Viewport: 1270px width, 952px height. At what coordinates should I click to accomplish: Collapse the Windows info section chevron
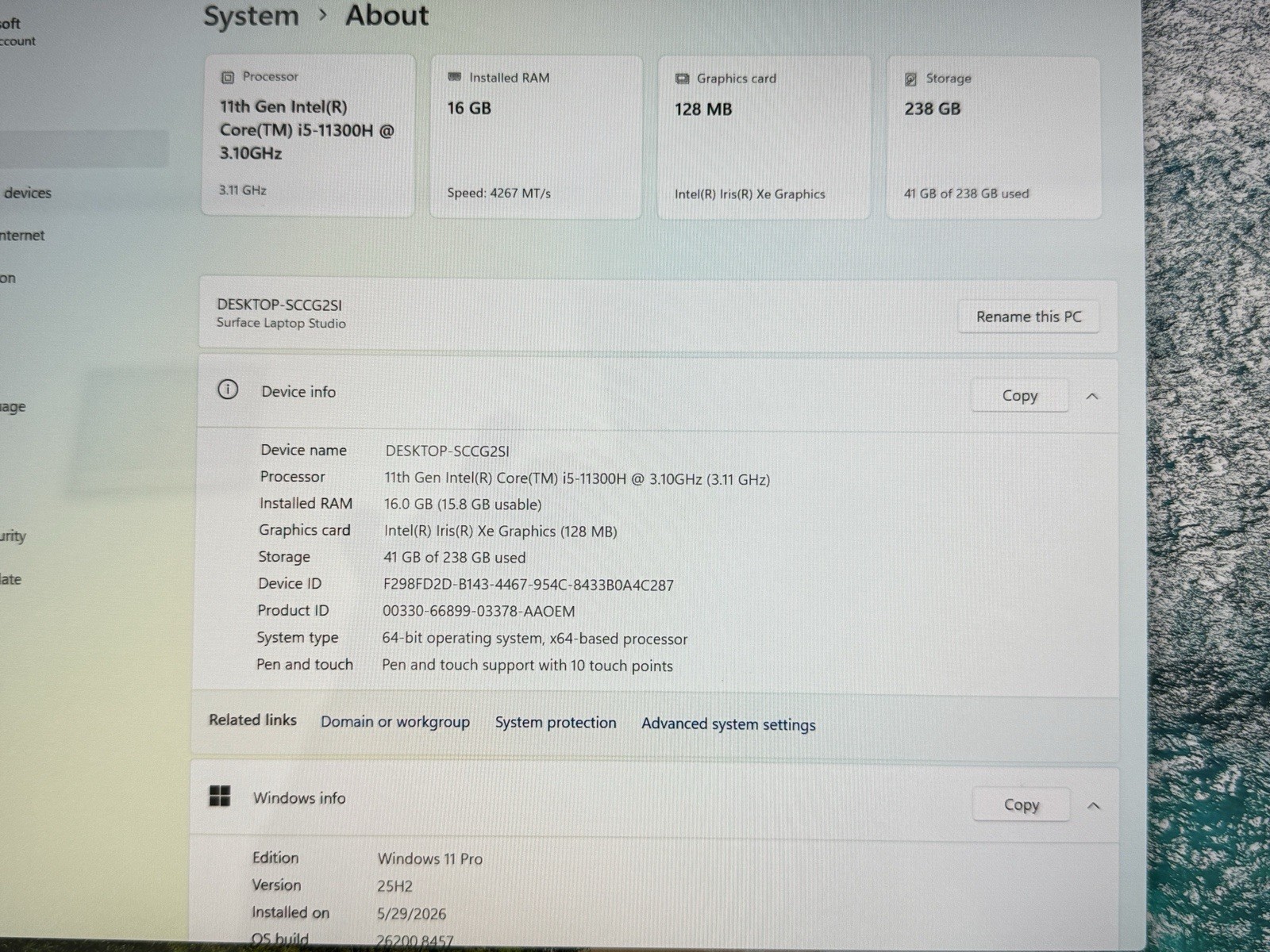(1094, 805)
